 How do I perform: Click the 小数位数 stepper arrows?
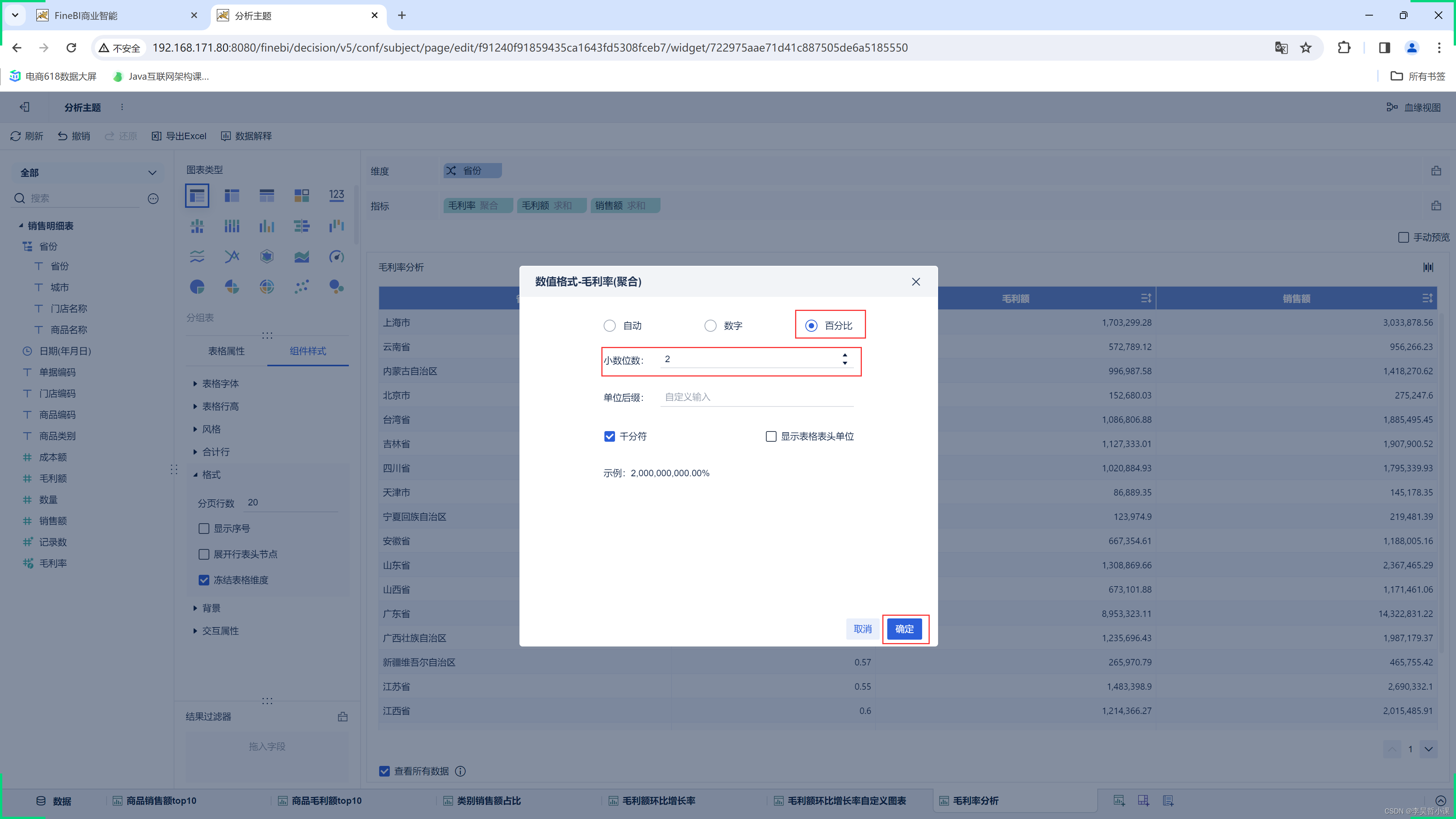point(845,359)
